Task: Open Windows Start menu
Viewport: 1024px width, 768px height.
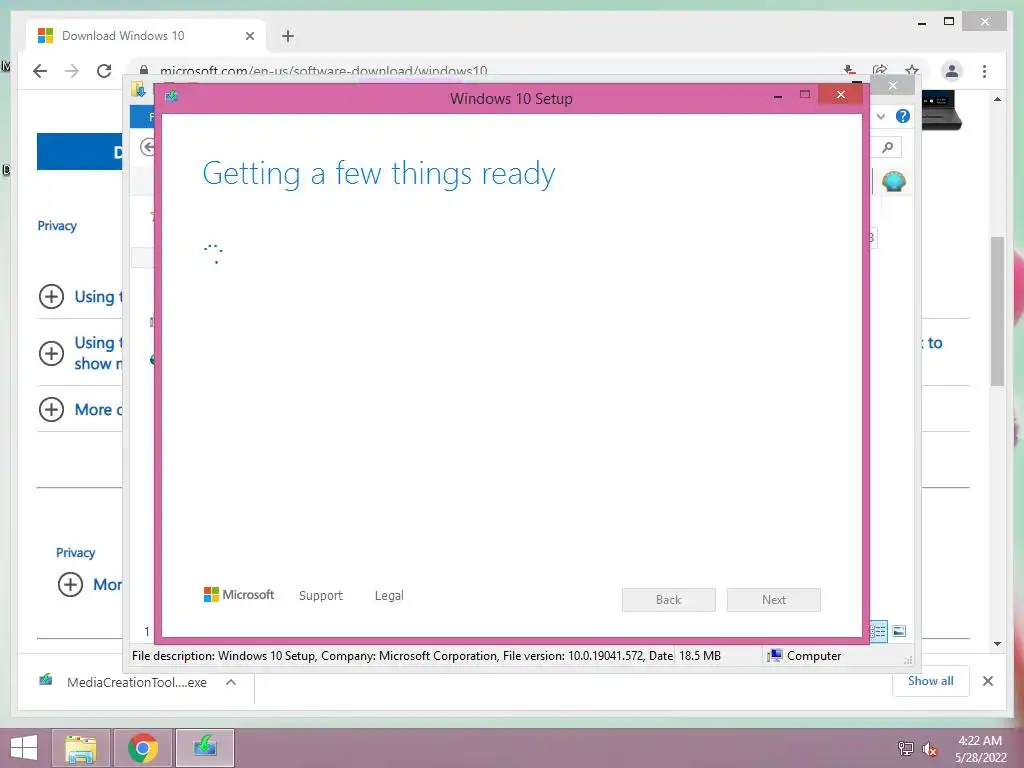Action: click(x=24, y=747)
